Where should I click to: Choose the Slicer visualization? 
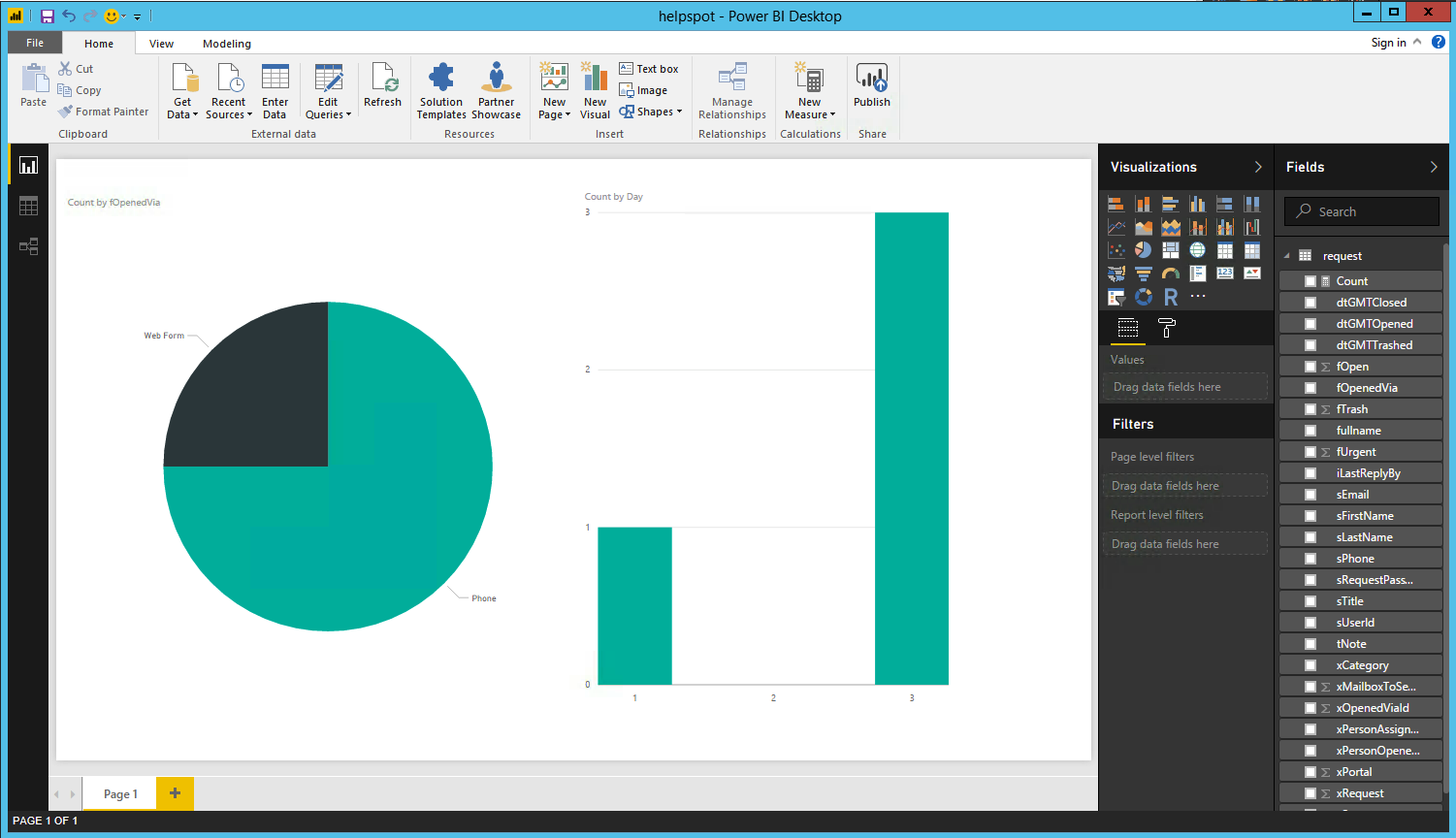pos(1116,297)
